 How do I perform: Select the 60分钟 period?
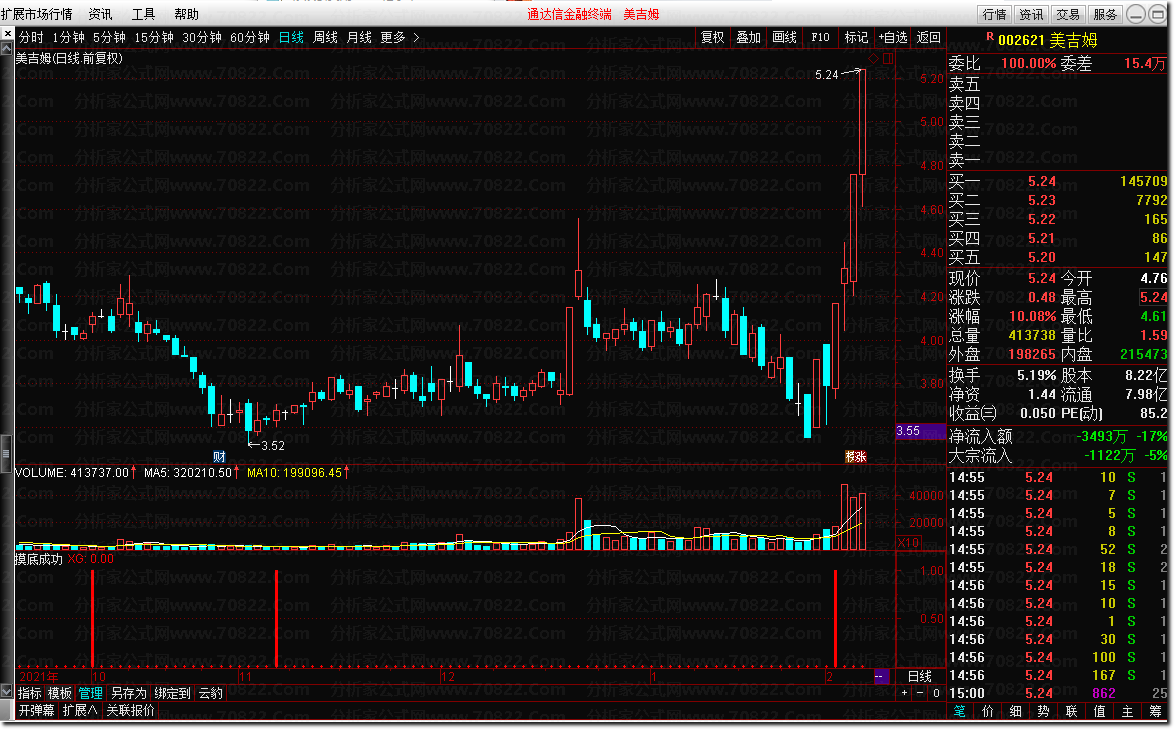point(250,37)
